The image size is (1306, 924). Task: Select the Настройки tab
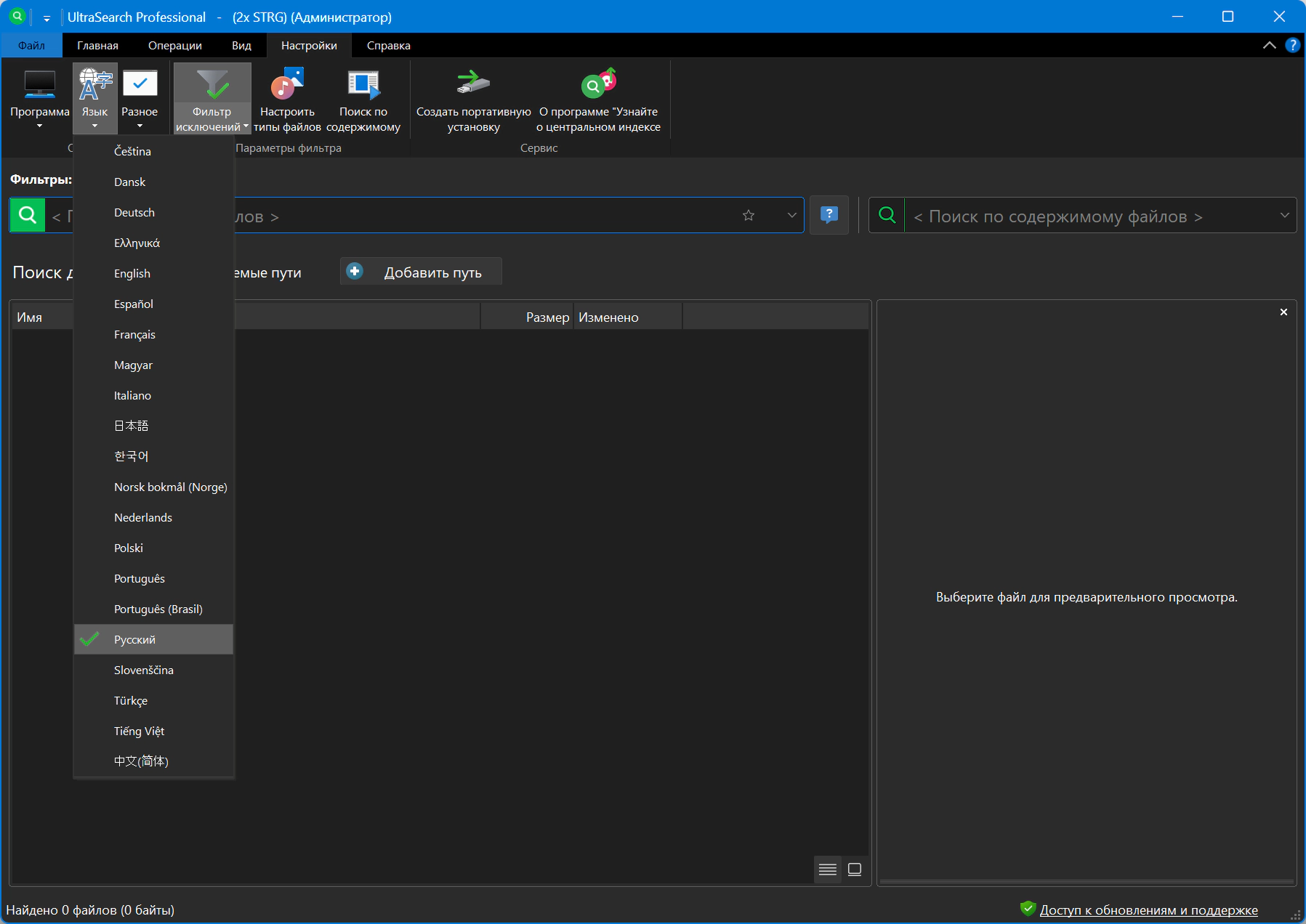coord(309,45)
